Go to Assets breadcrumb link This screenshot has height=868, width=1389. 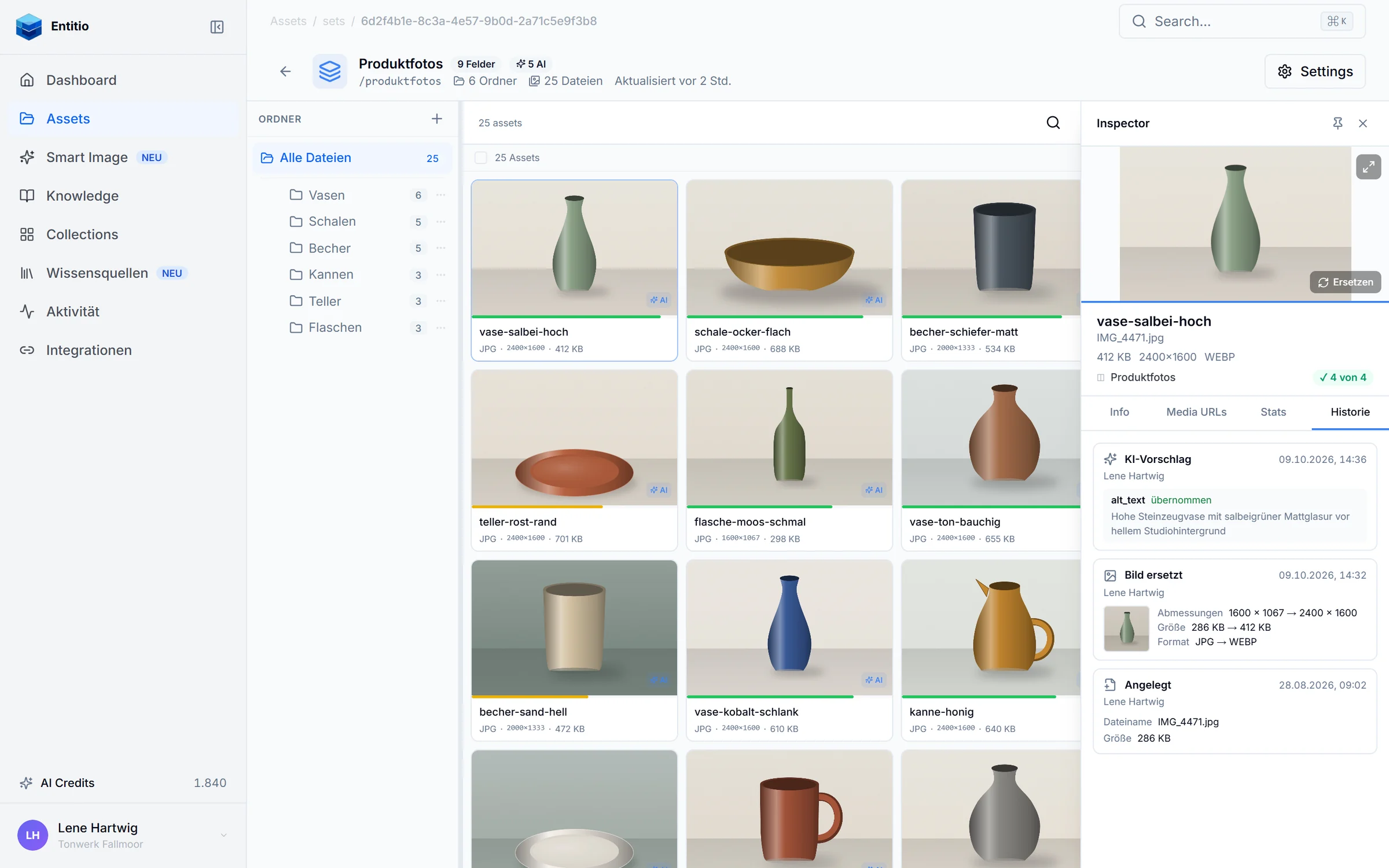click(288, 21)
